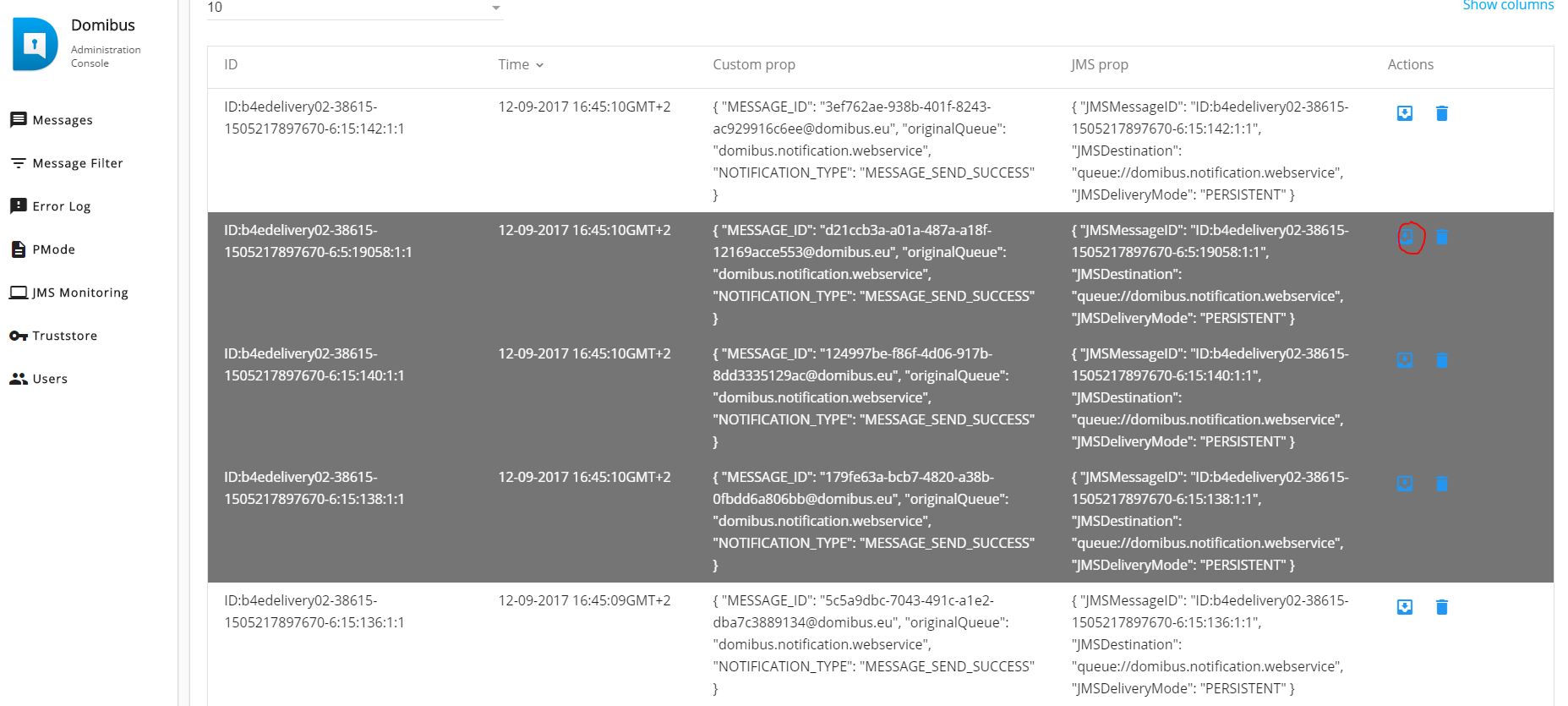Click the move icon for message 6:15:140:1:1
Image resolution: width=1568 pixels, height=706 pixels.
pos(1405,360)
